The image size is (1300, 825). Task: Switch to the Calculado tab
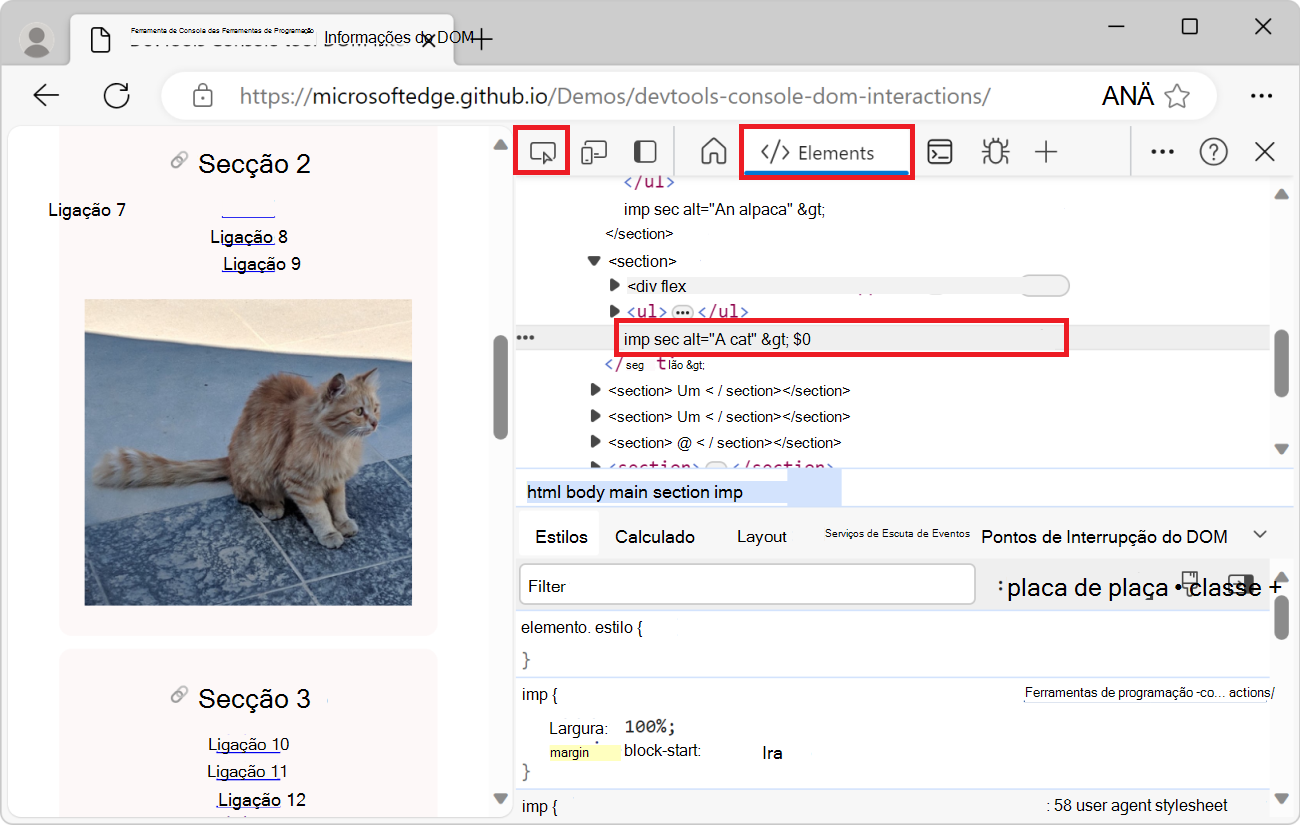pos(655,536)
